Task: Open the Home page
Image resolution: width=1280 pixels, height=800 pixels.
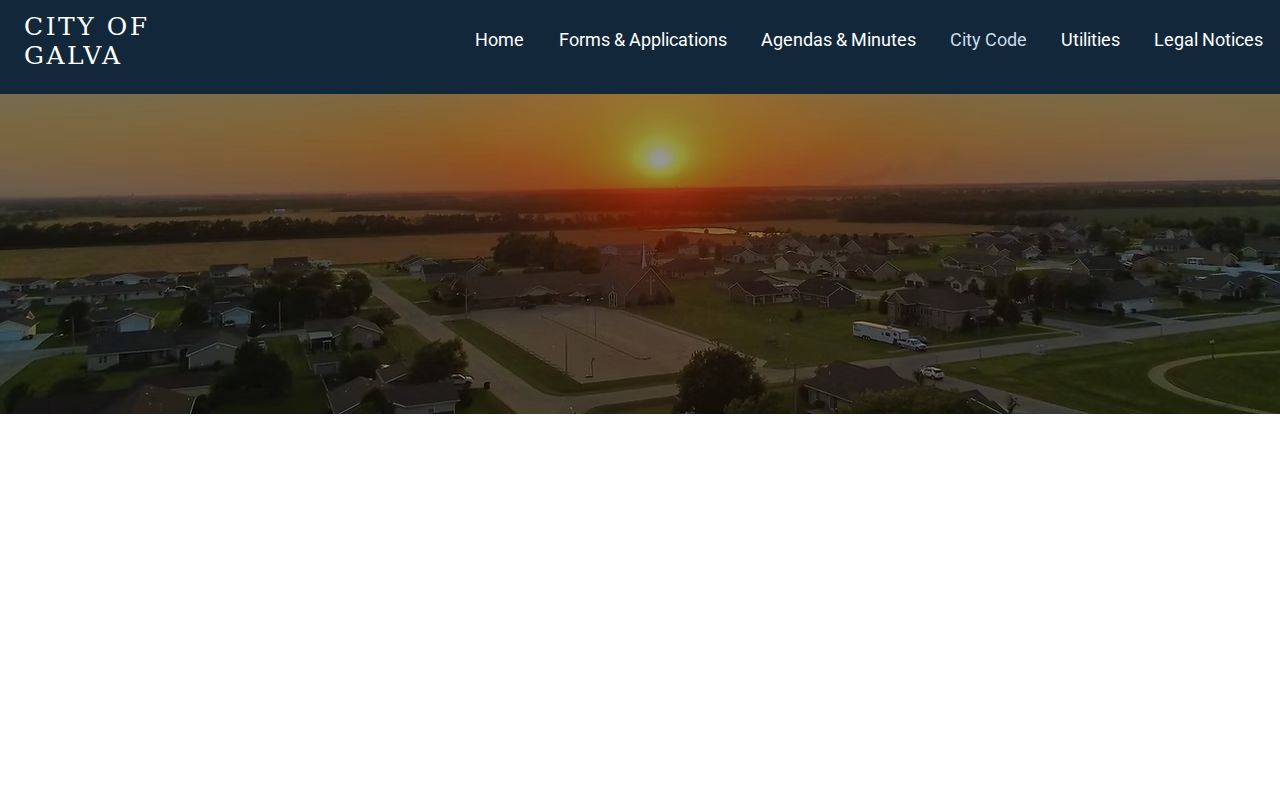Action: click(499, 40)
